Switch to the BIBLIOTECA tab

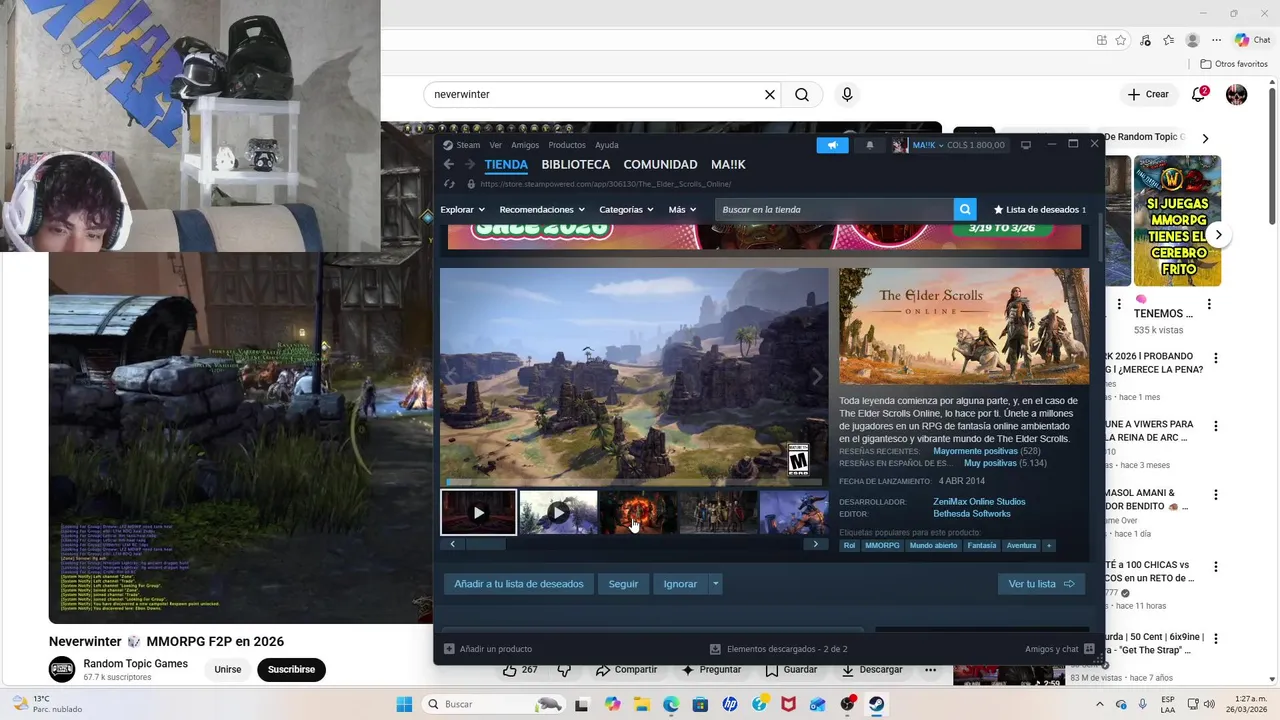pyautogui.click(x=575, y=164)
